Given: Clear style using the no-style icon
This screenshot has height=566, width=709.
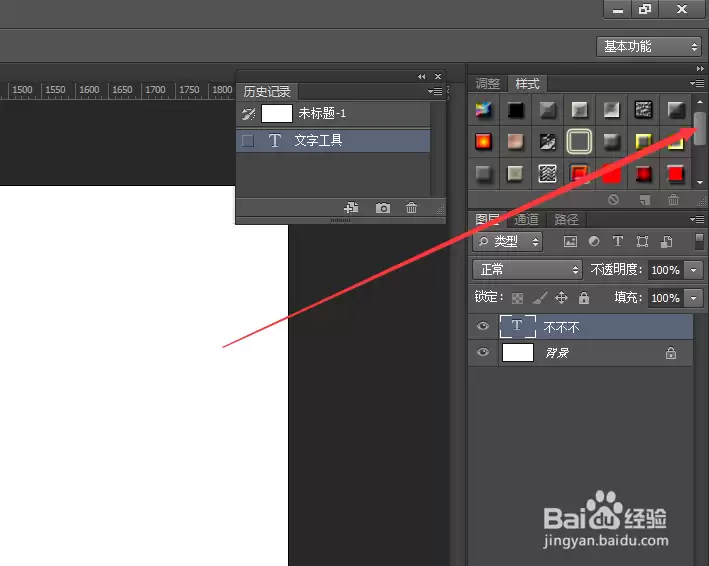Looking at the screenshot, I should [x=613, y=199].
